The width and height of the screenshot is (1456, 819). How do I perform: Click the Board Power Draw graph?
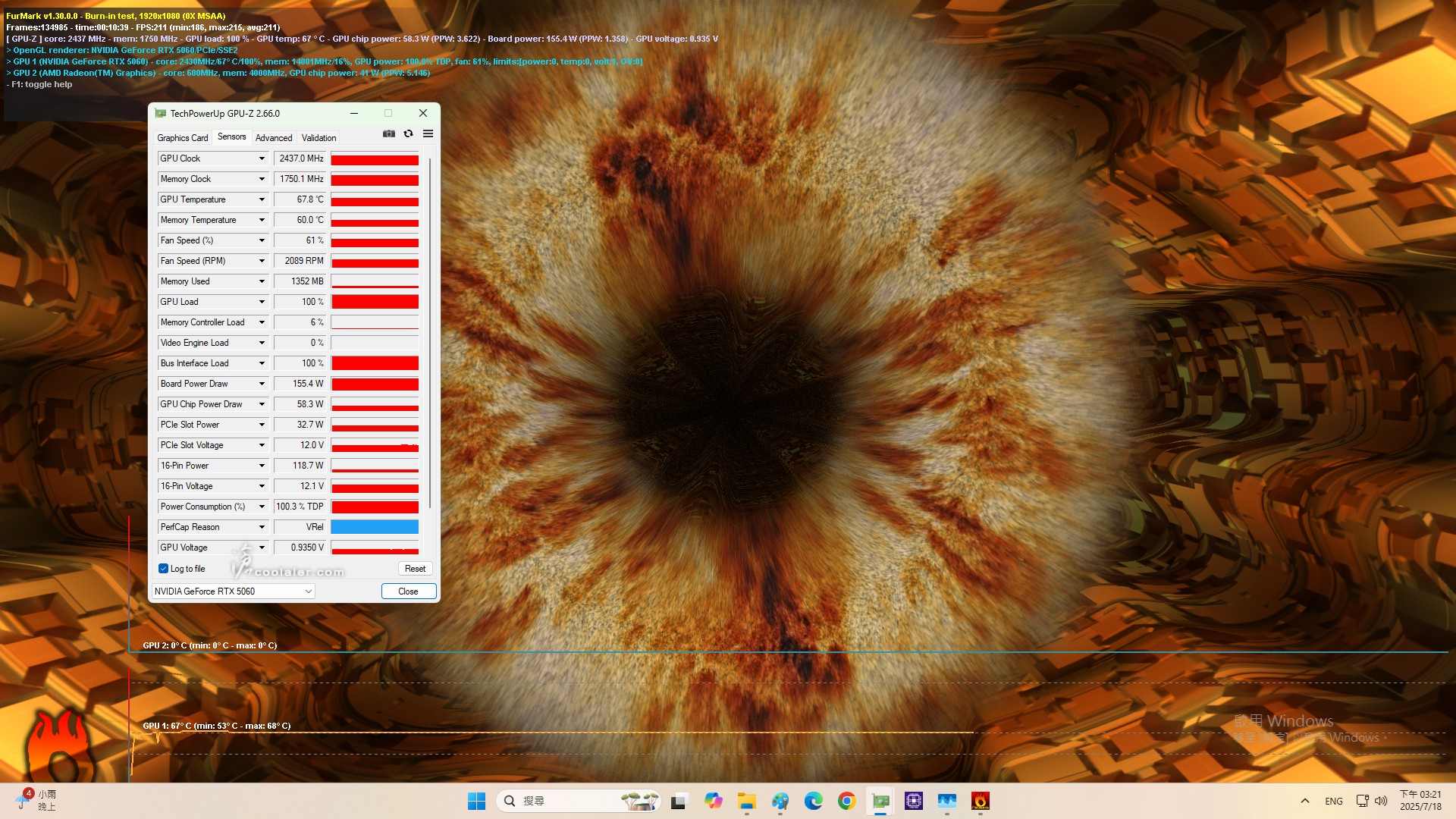(375, 384)
